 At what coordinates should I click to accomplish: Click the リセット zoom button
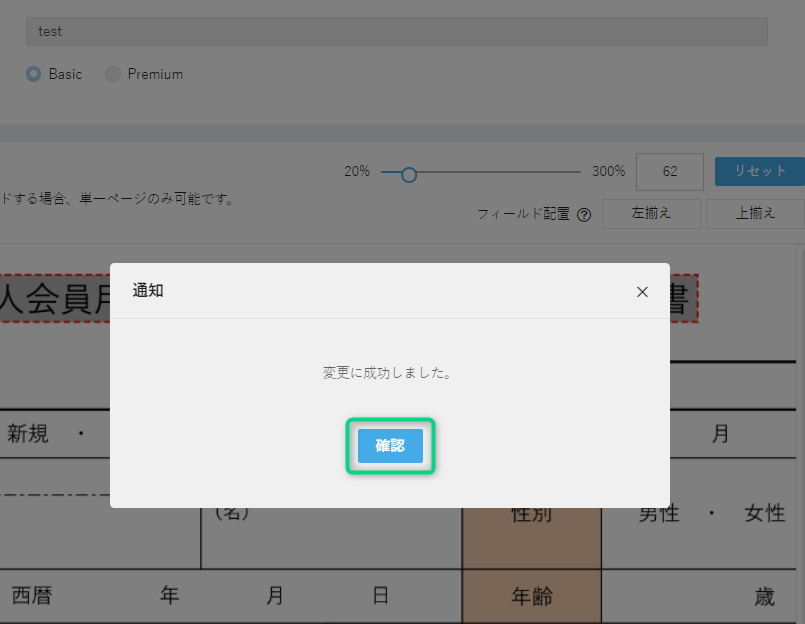(x=759, y=171)
